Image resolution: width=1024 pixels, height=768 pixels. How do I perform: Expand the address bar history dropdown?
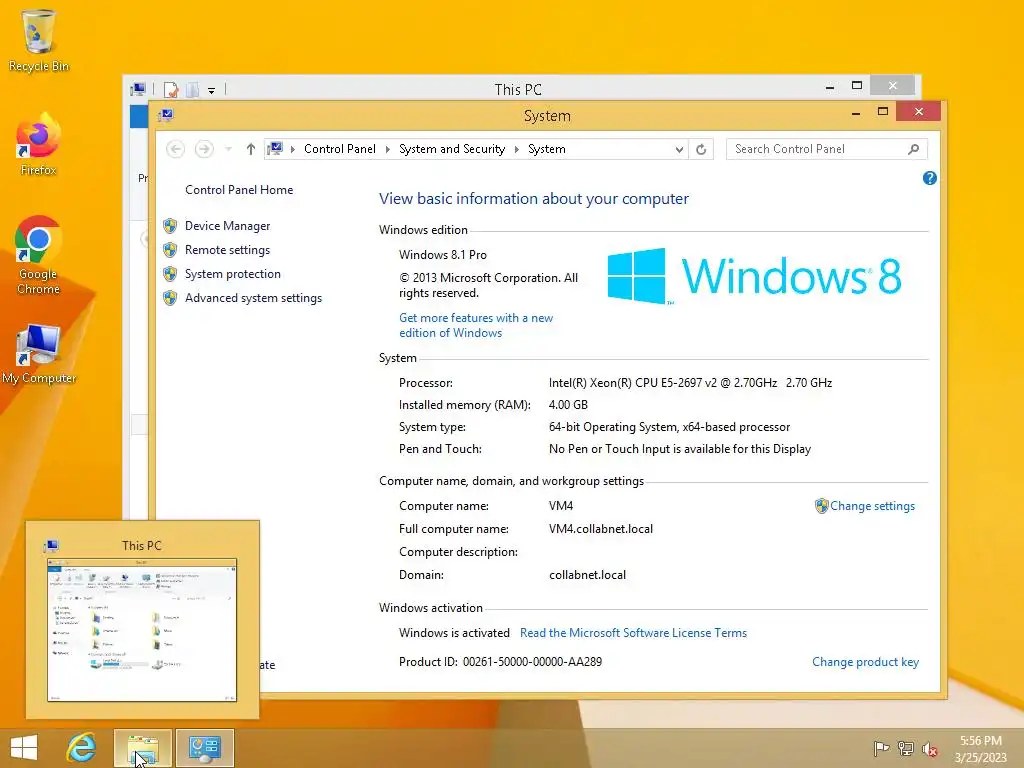[679, 150]
